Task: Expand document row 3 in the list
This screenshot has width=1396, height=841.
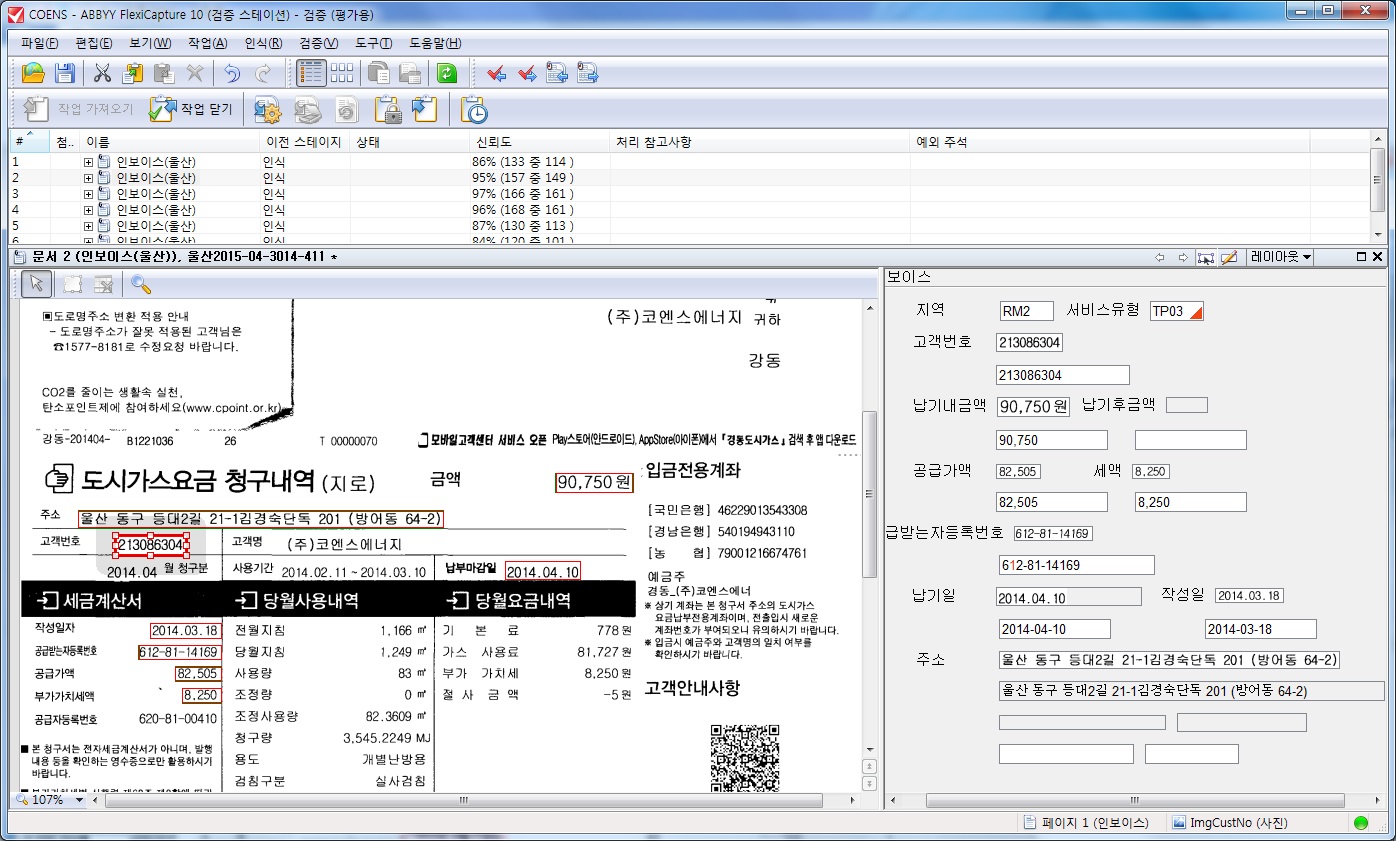Action: point(88,194)
